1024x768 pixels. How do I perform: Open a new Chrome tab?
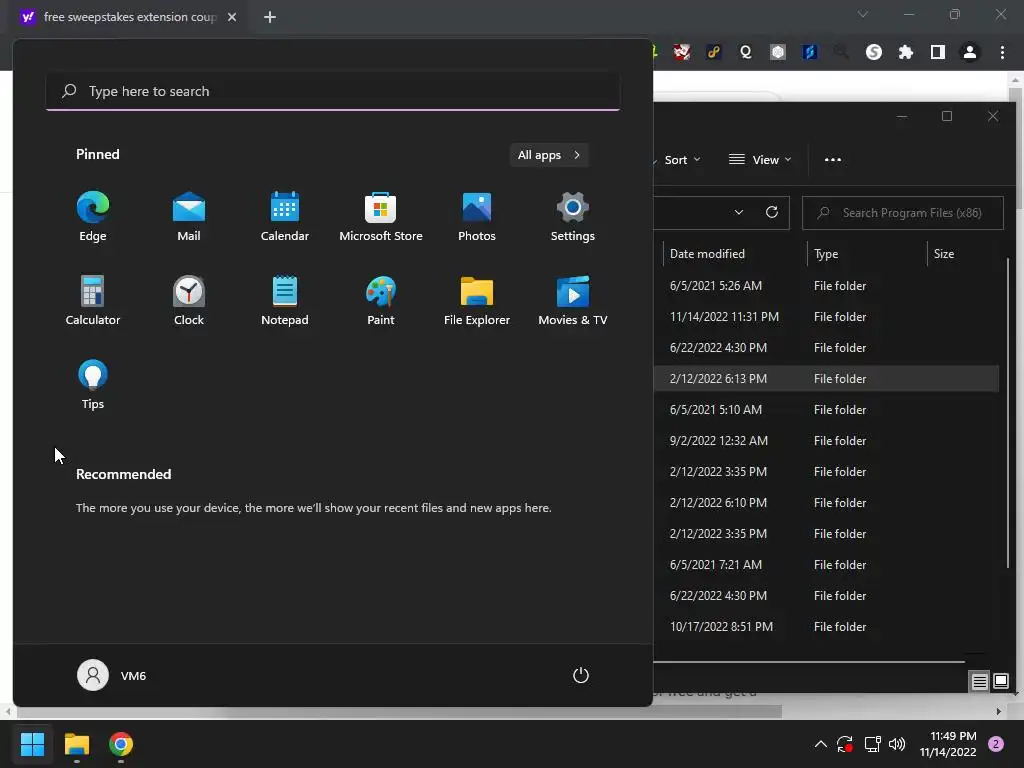(270, 17)
